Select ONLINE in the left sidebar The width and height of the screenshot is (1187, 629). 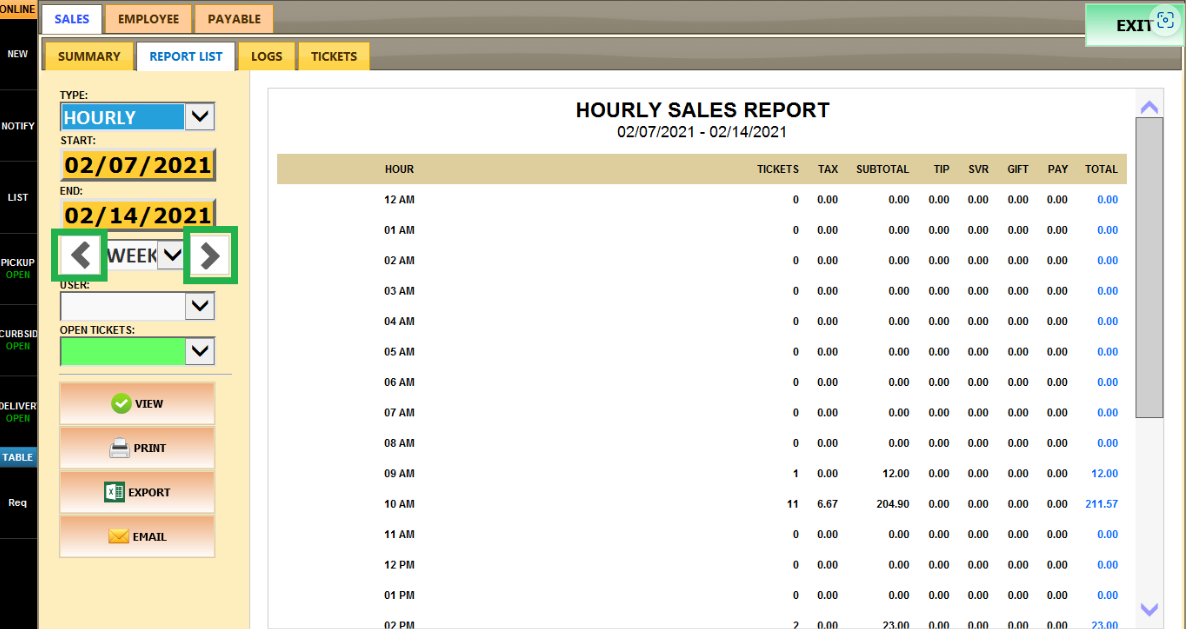(18, 8)
